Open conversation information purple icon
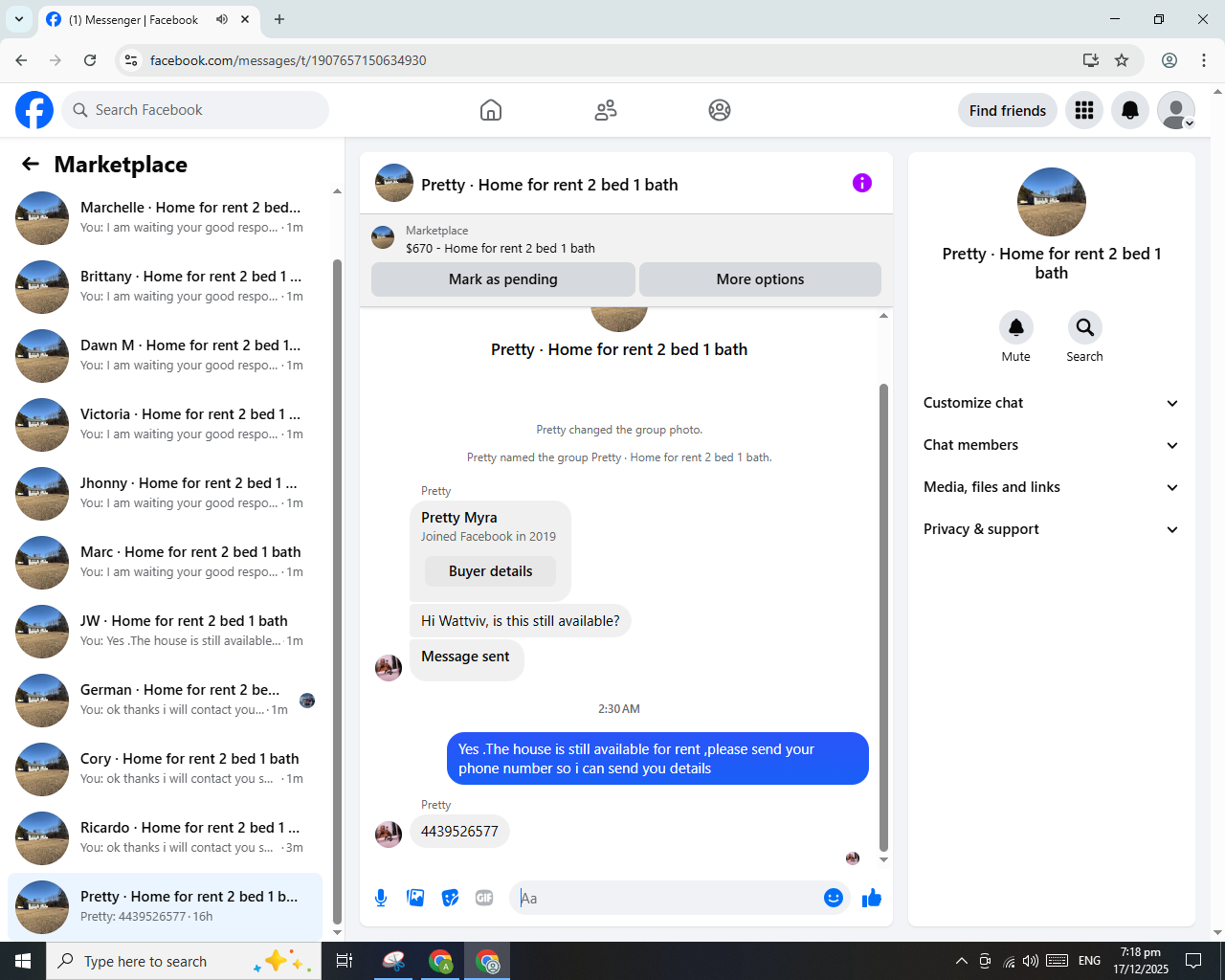The width and height of the screenshot is (1225, 980). [x=862, y=183]
